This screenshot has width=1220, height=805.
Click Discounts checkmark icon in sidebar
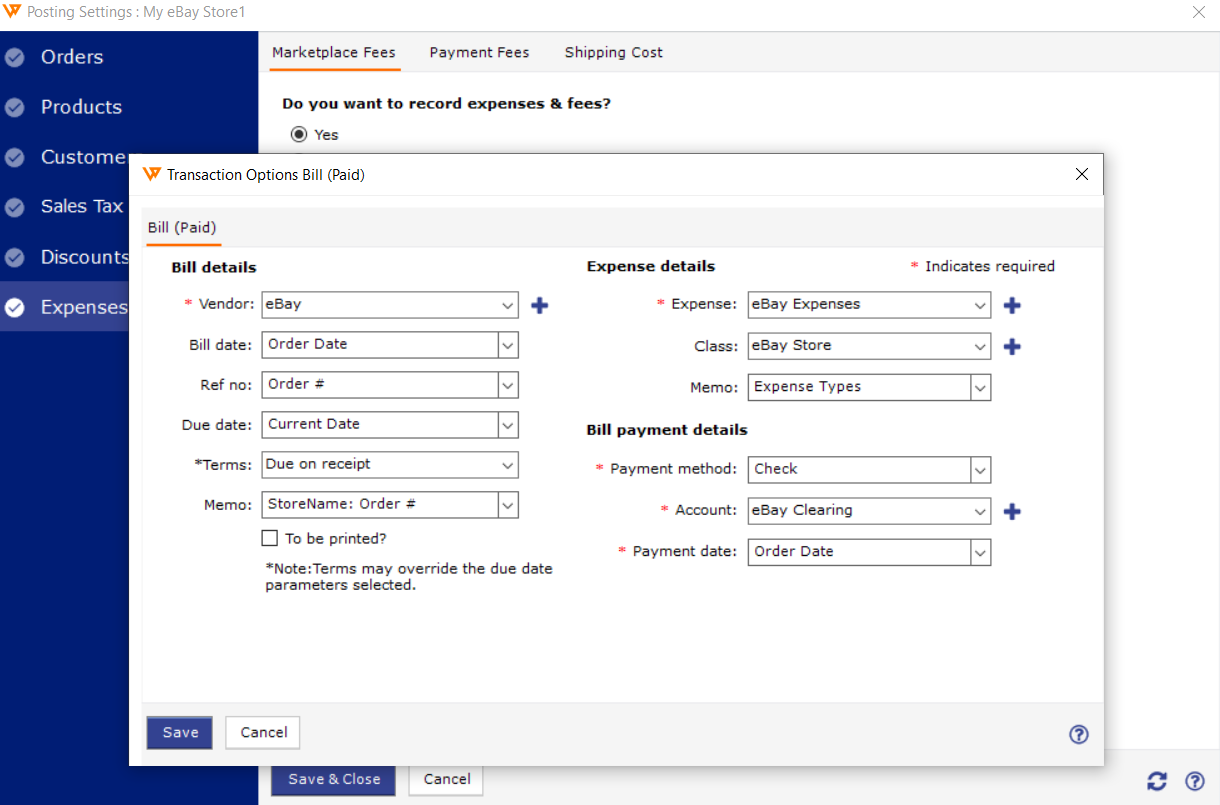pyautogui.click(x=15, y=257)
